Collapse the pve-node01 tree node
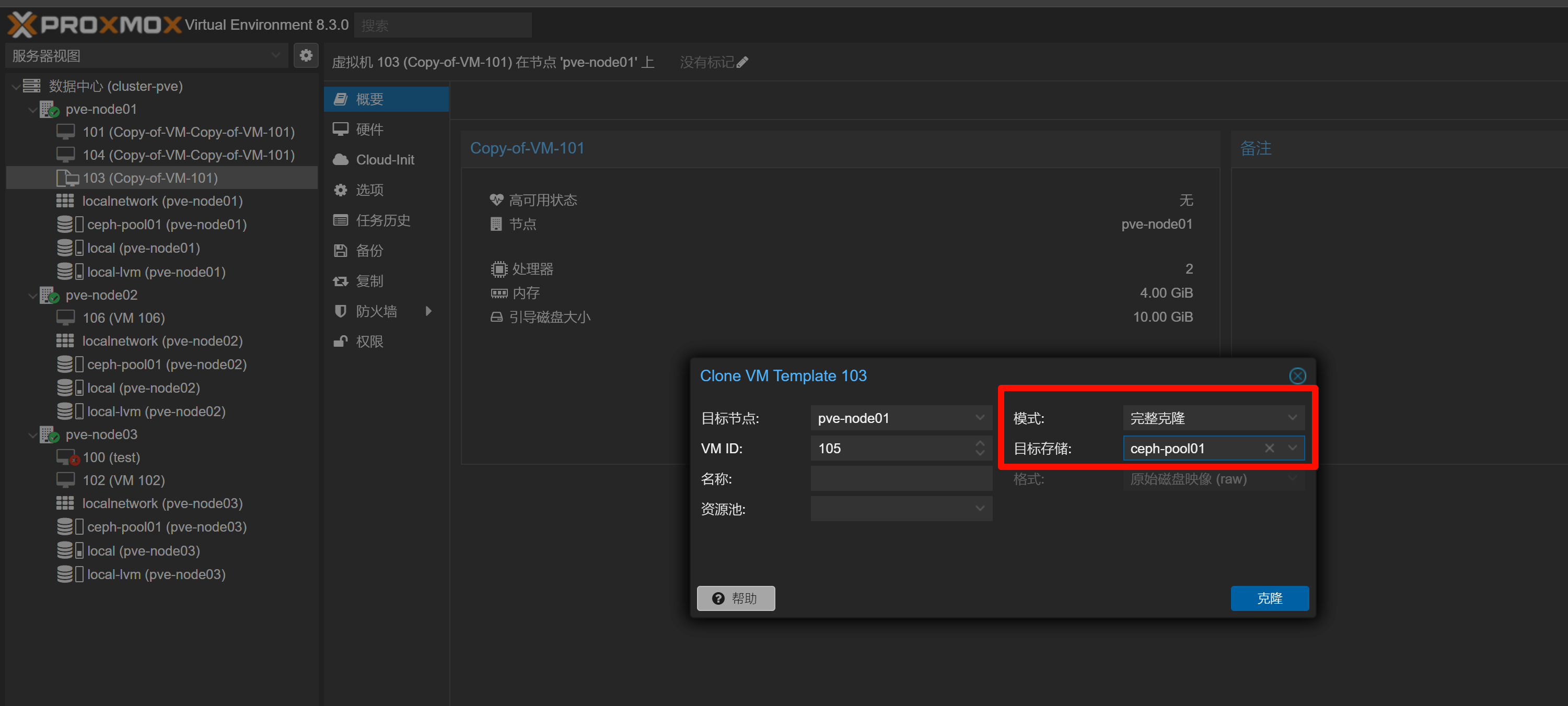 click(32, 110)
